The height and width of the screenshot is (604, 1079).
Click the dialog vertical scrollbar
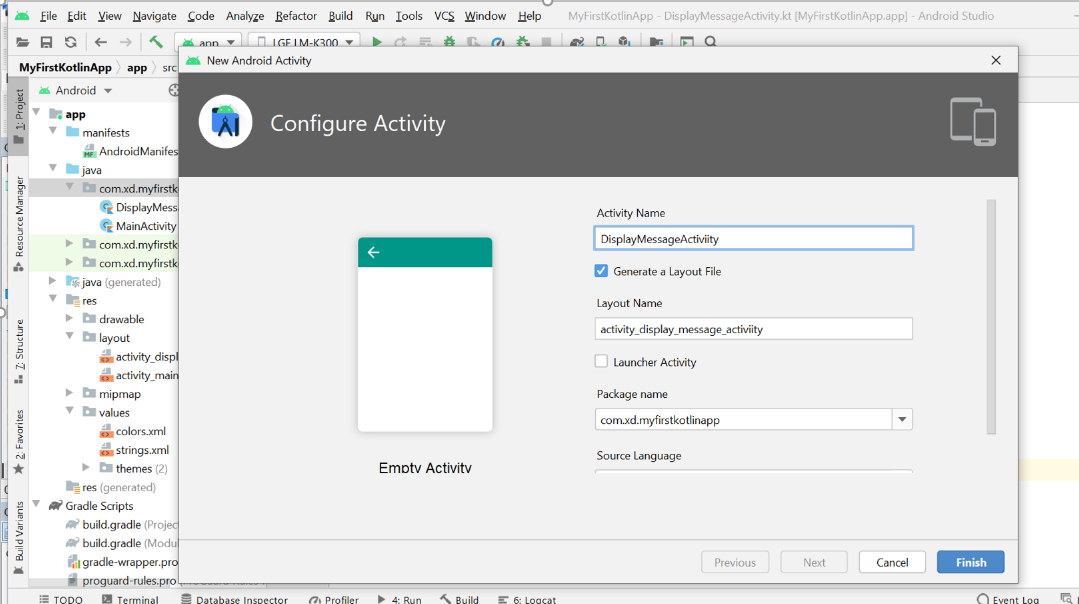(991, 316)
